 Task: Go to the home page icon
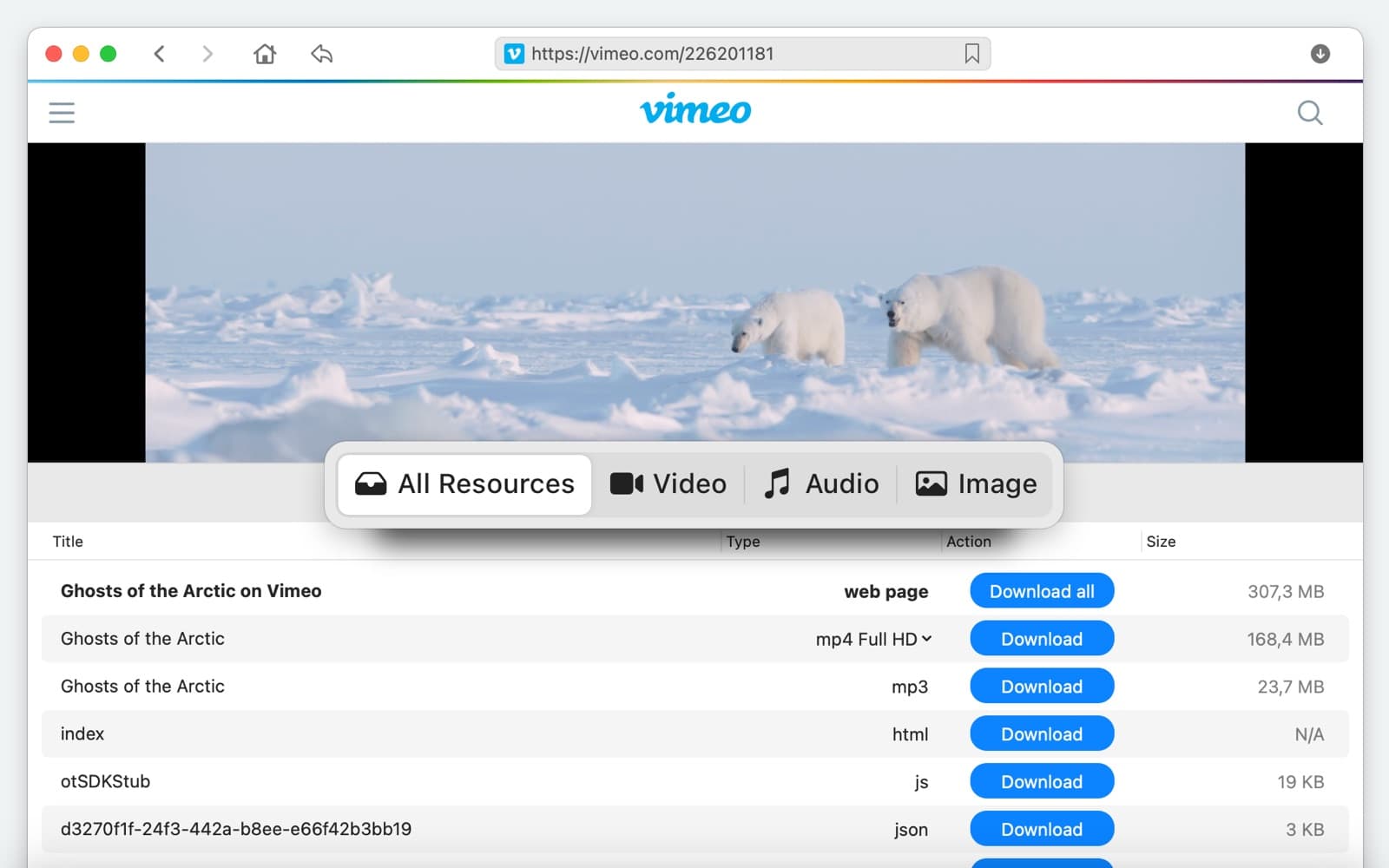(x=265, y=54)
